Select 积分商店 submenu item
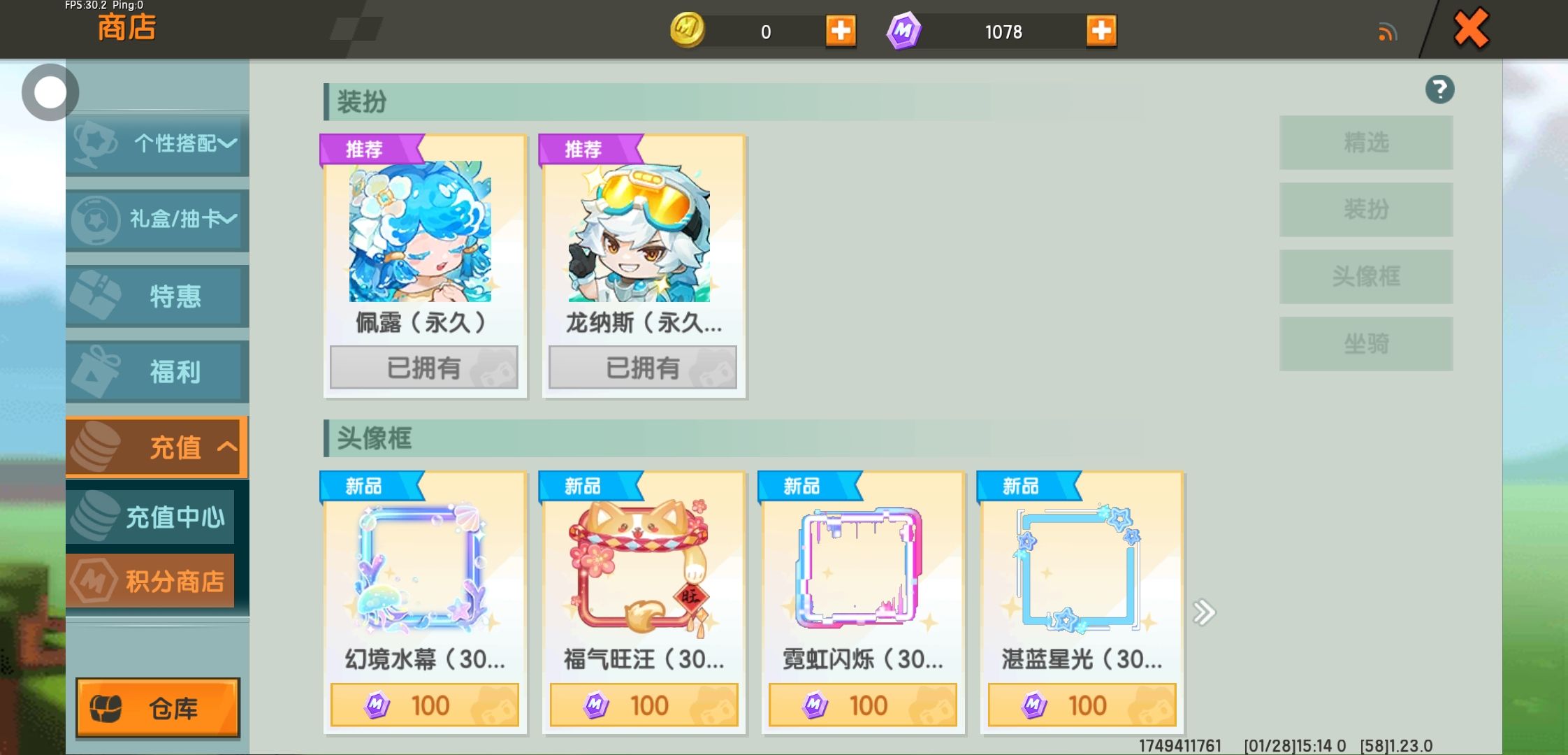The height and width of the screenshot is (755, 1568). coord(150,580)
